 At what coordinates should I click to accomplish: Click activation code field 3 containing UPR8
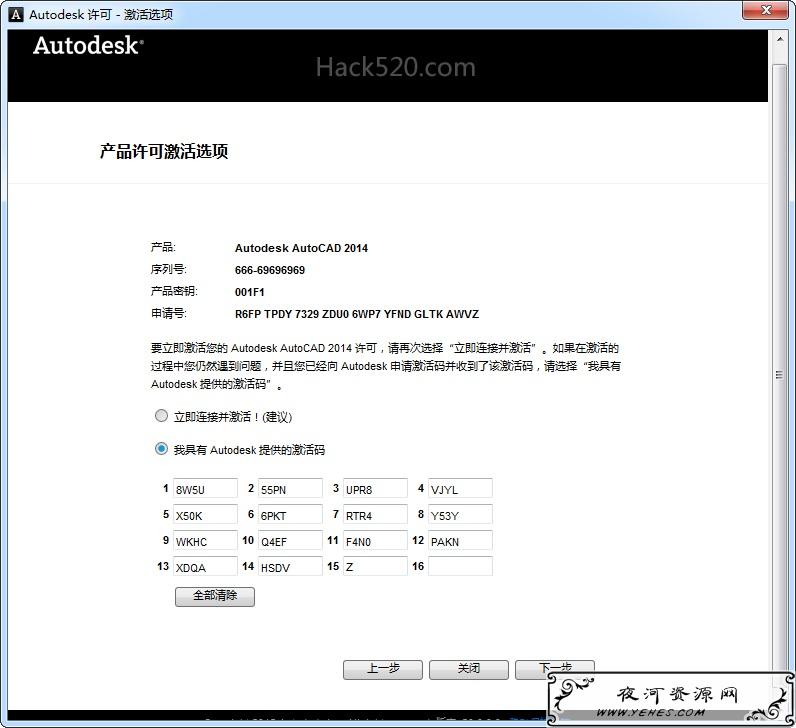(375, 488)
